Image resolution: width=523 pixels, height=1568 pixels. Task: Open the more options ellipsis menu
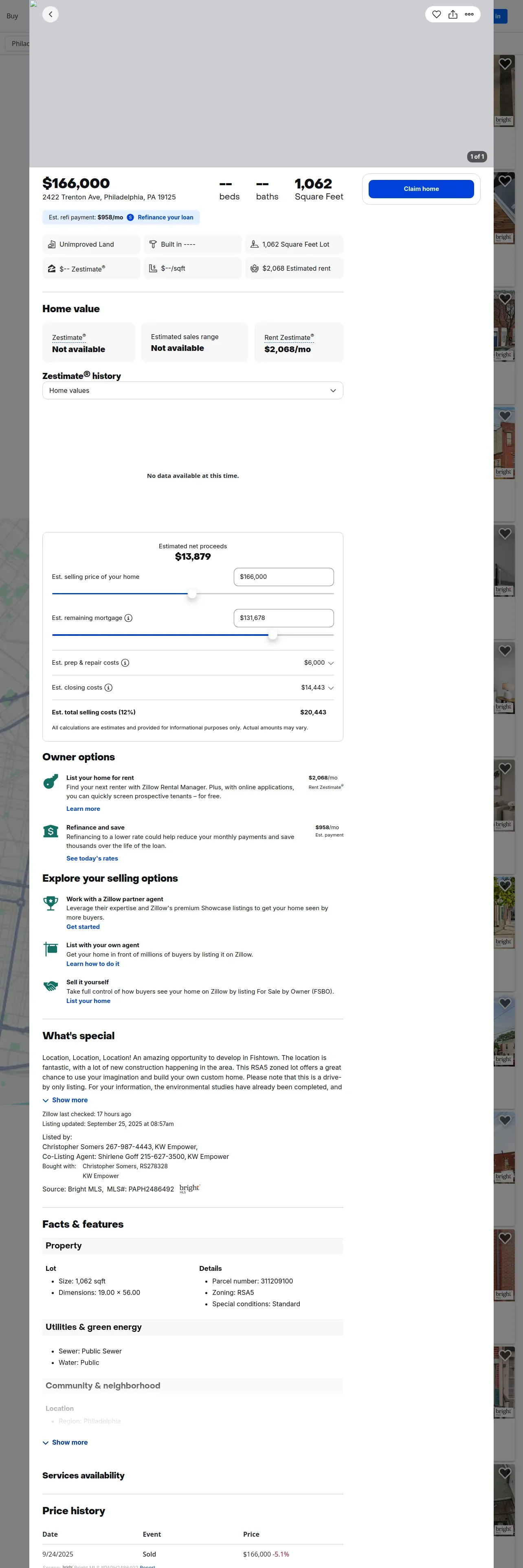tap(469, 14)
